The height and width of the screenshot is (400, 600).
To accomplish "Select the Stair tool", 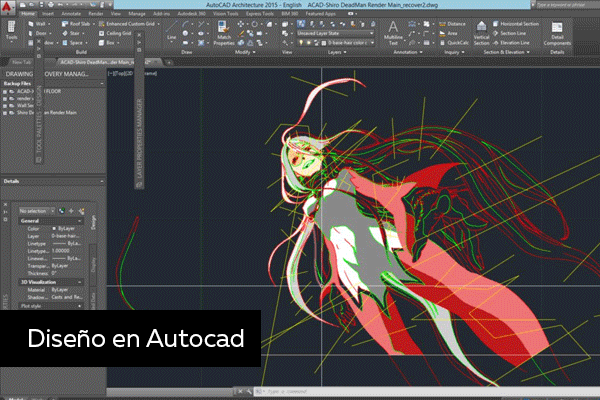I will (71, 33).
